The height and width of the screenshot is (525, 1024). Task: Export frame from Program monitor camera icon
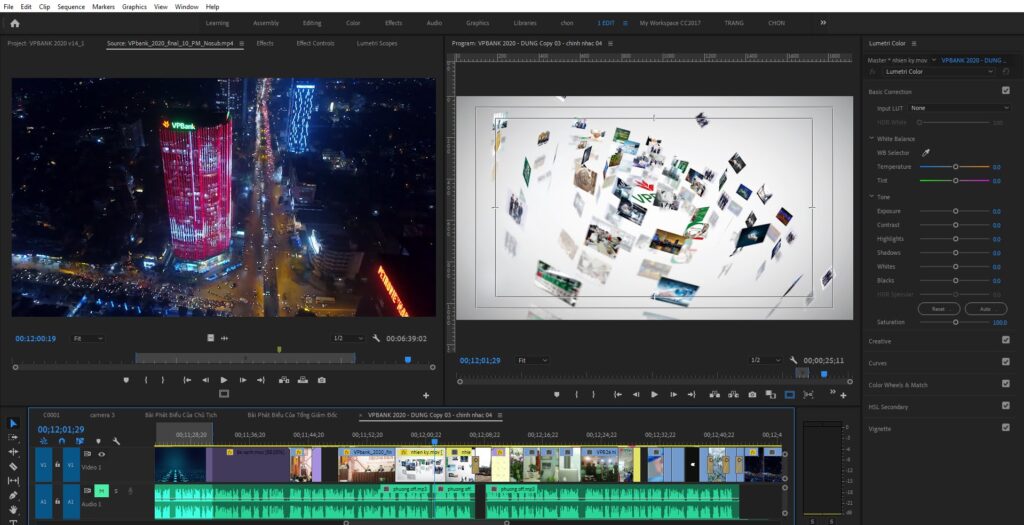(752, 394)
